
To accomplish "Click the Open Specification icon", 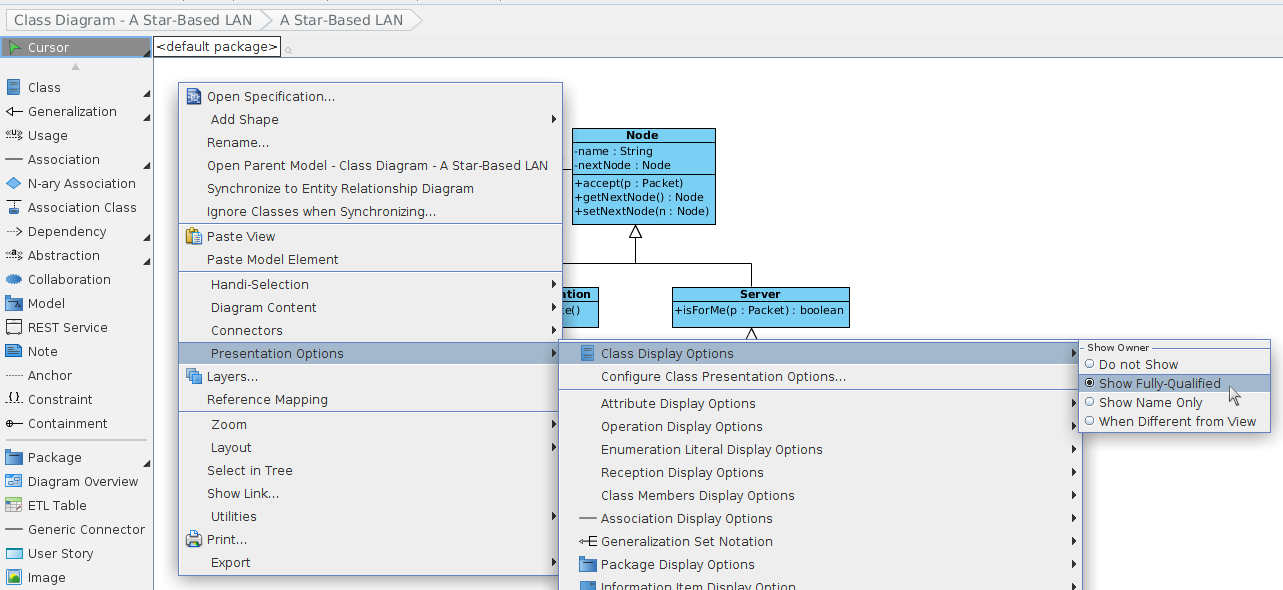I will pos(194,96).
